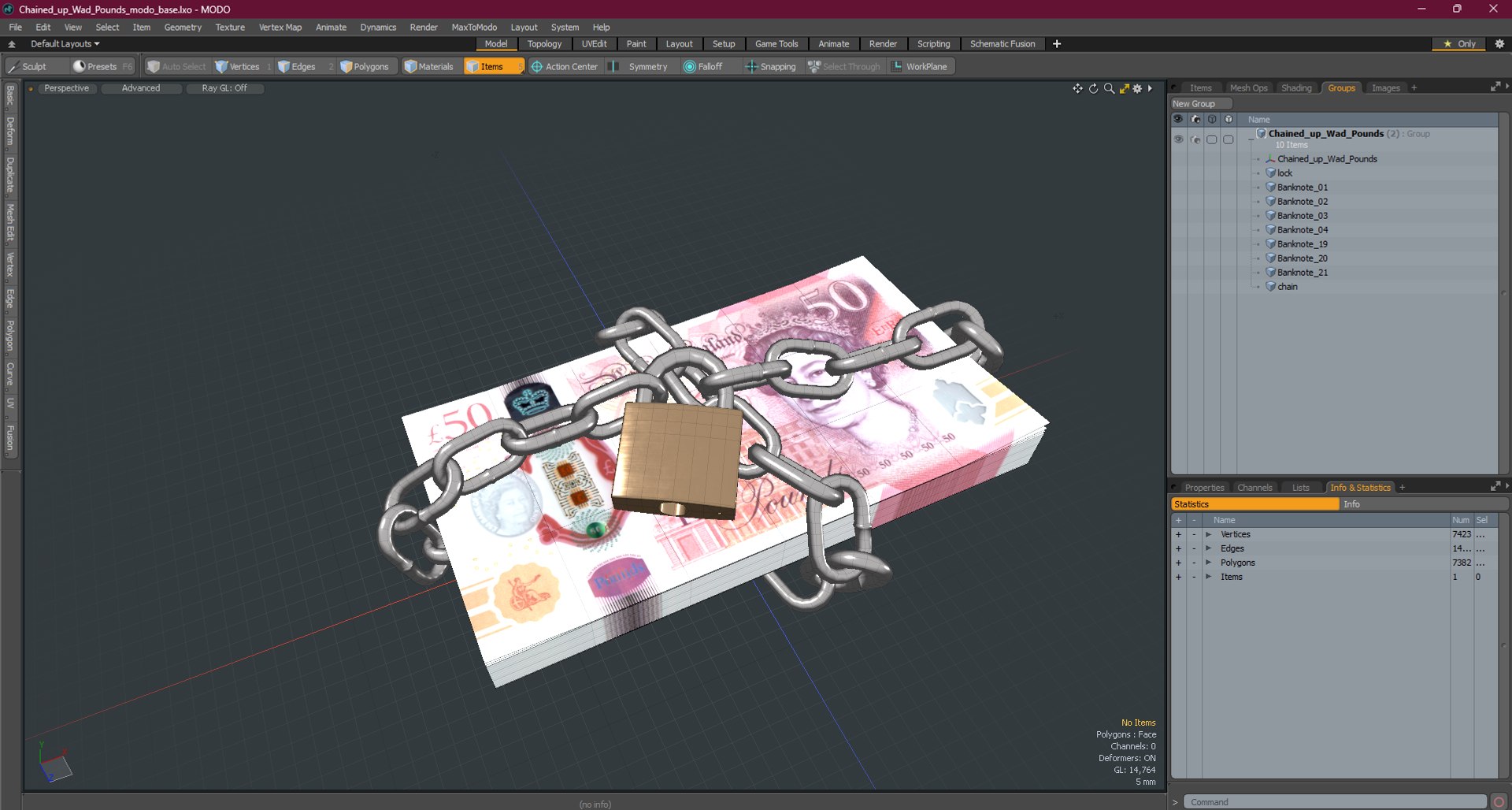Viewport: 1512px width, 810px height.
Task: Select Materials selection mode
Action: coord(429,67)
